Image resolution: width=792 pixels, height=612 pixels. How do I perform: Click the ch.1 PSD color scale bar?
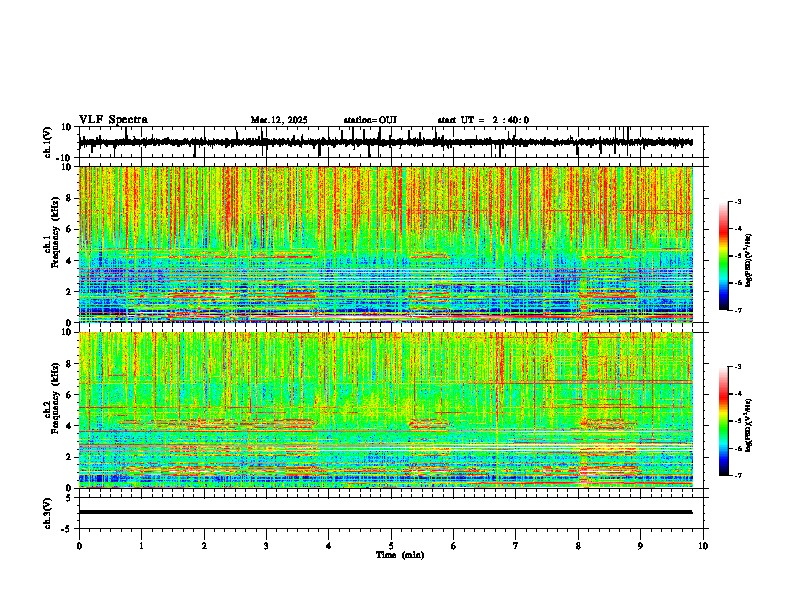tap(724, 256)
